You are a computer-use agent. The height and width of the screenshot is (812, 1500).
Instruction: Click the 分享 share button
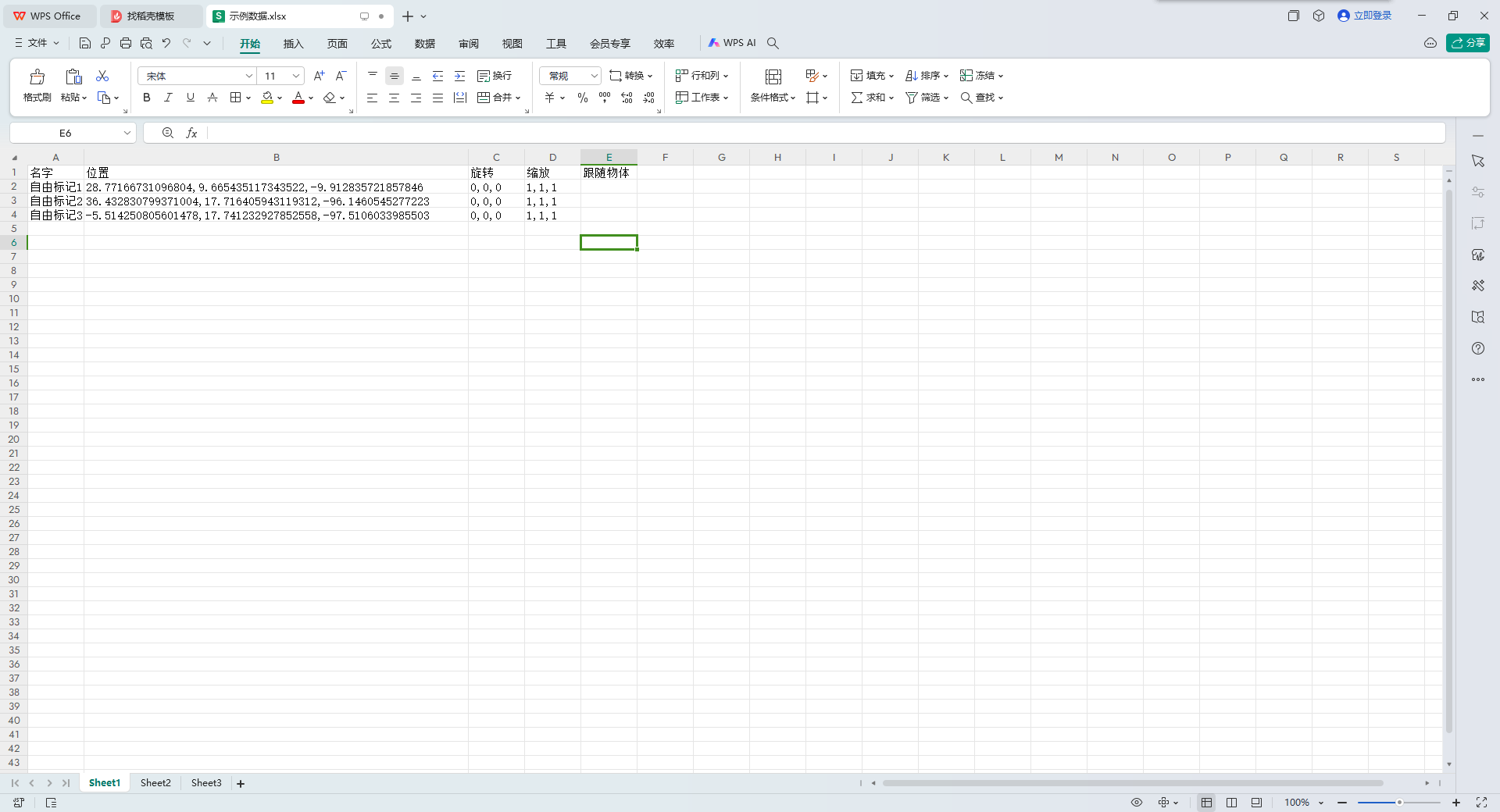1468,43
